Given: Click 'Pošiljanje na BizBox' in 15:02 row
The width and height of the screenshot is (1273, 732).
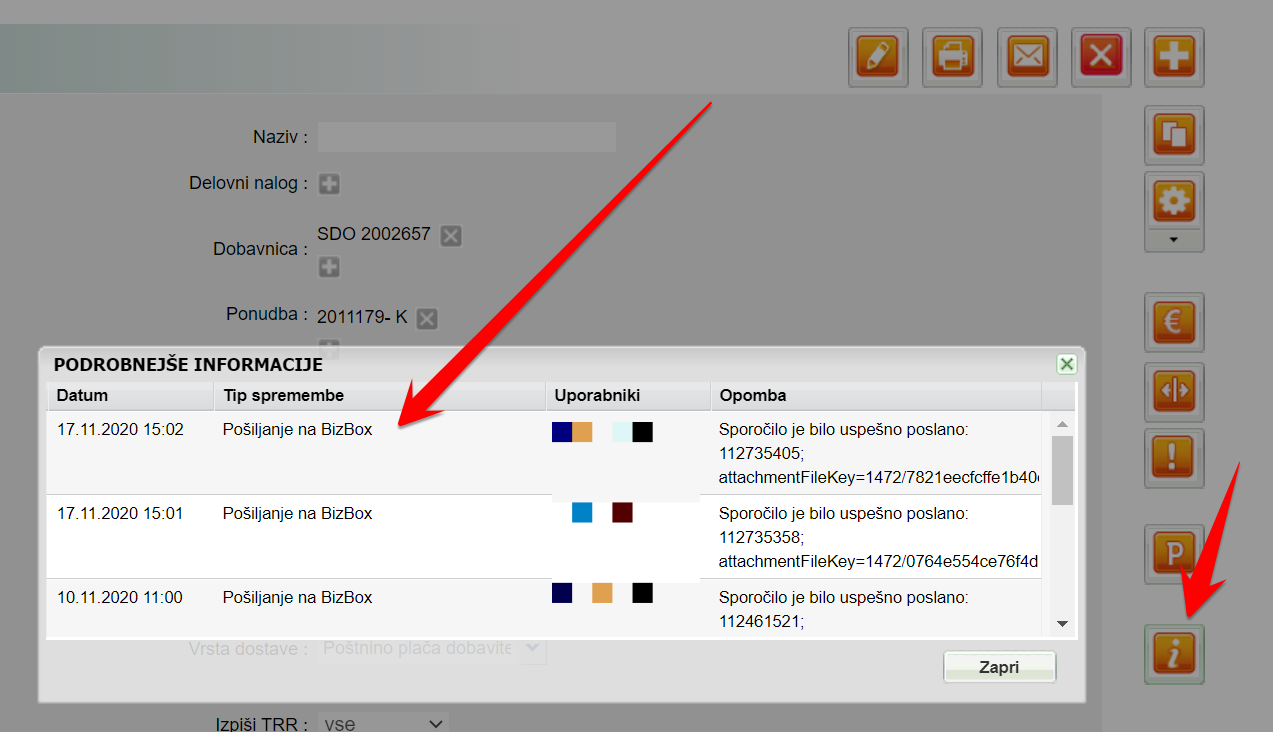Looking at the screenshot, I should 297,430.
